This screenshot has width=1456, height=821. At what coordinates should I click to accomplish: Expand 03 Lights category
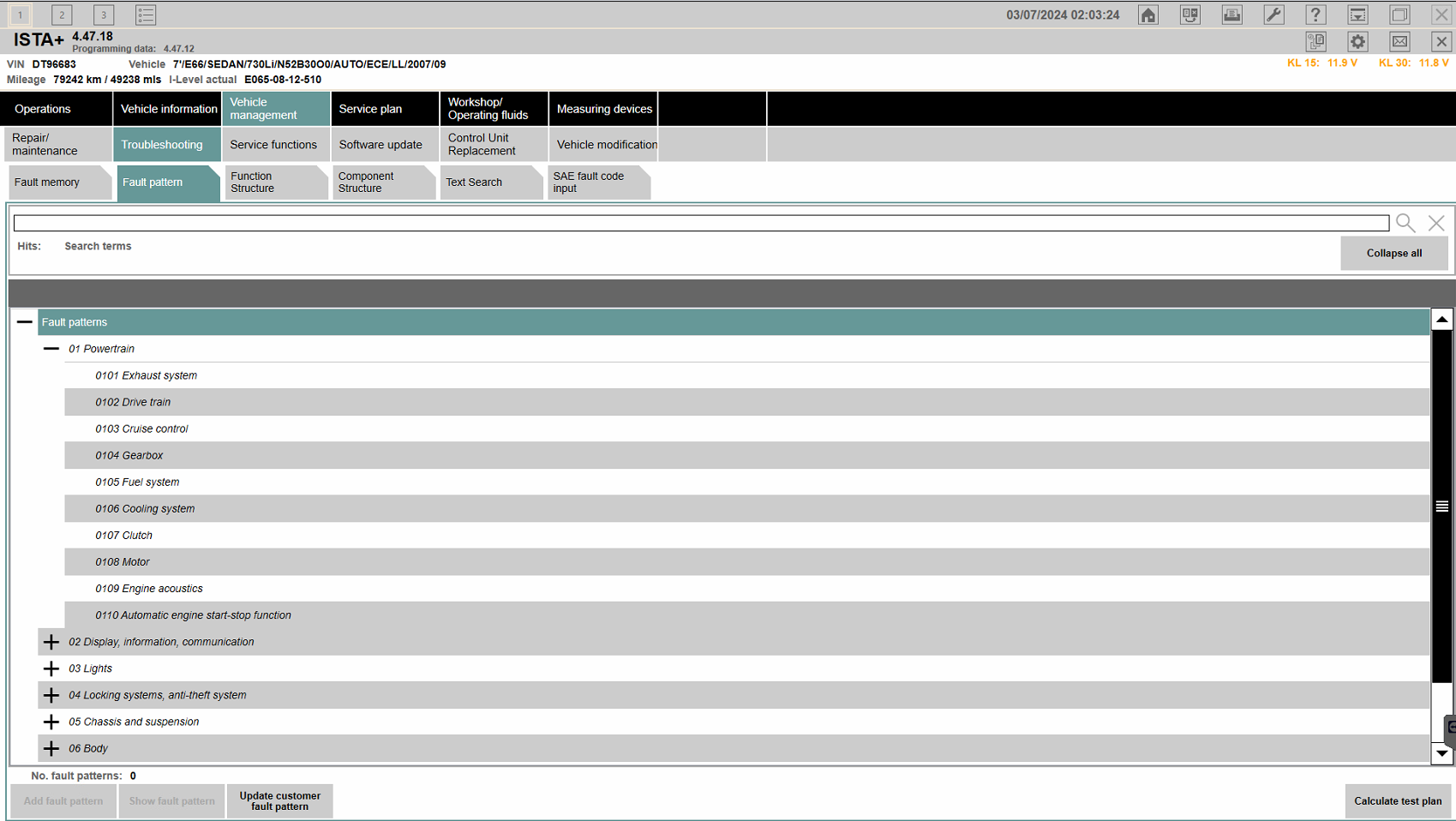pos(51,668)
